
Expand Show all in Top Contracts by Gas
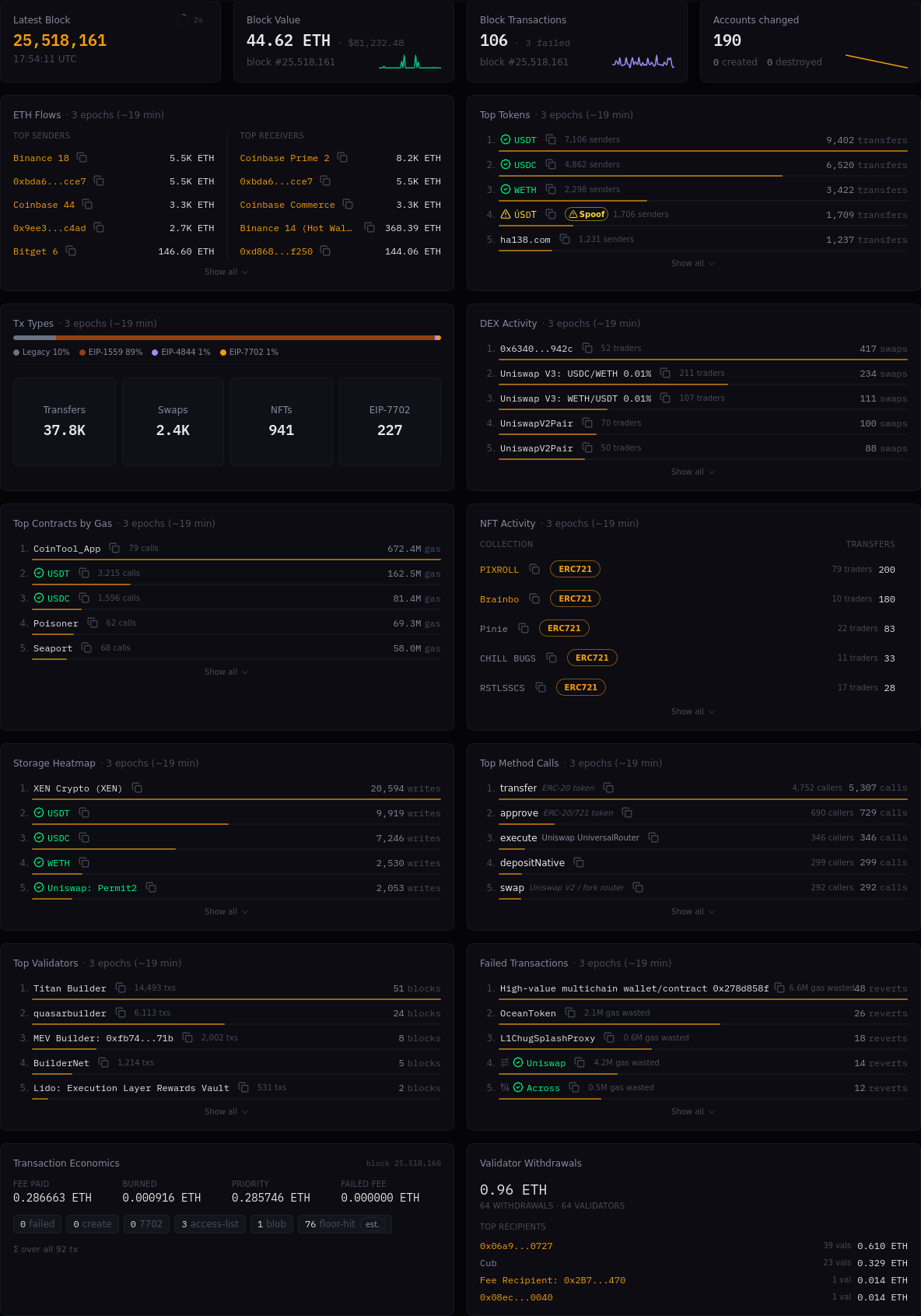(226, 672)
